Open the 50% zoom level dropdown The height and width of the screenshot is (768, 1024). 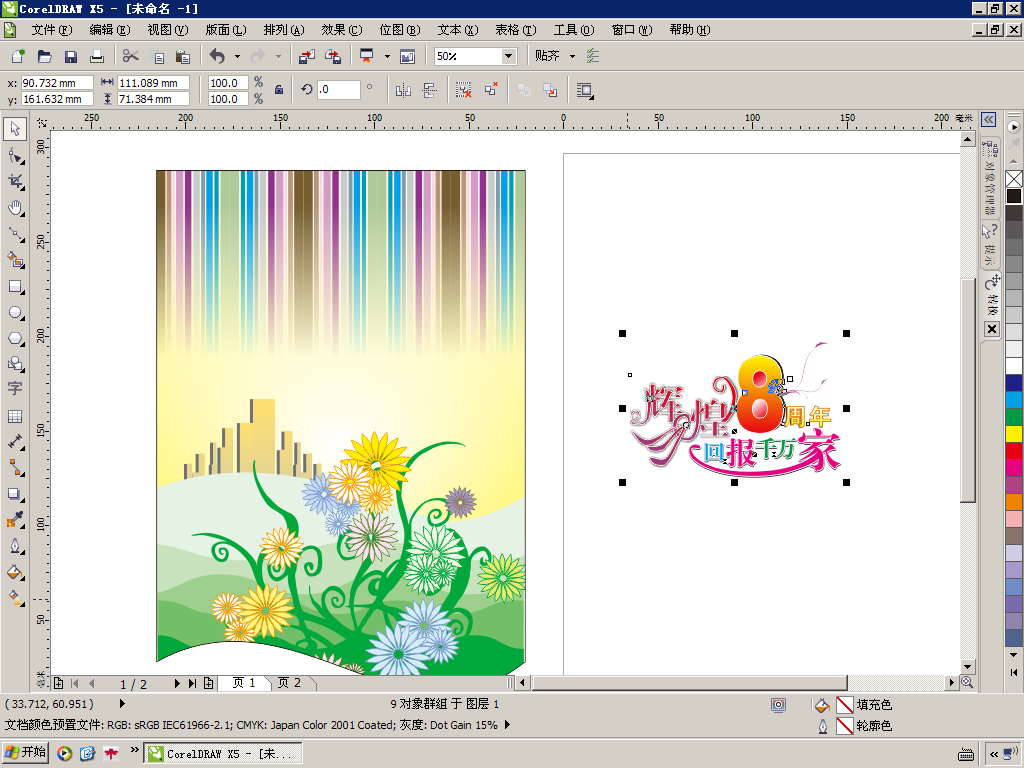tap(508, 56)
